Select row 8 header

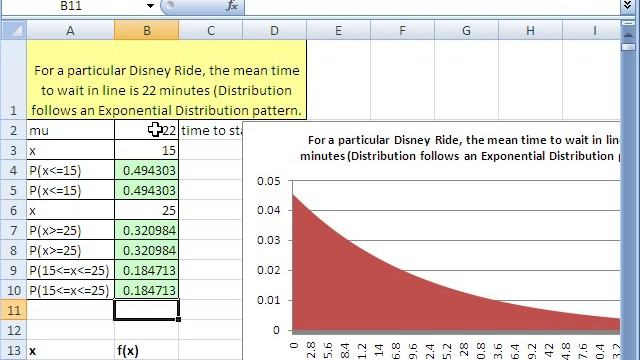point(13,250)
